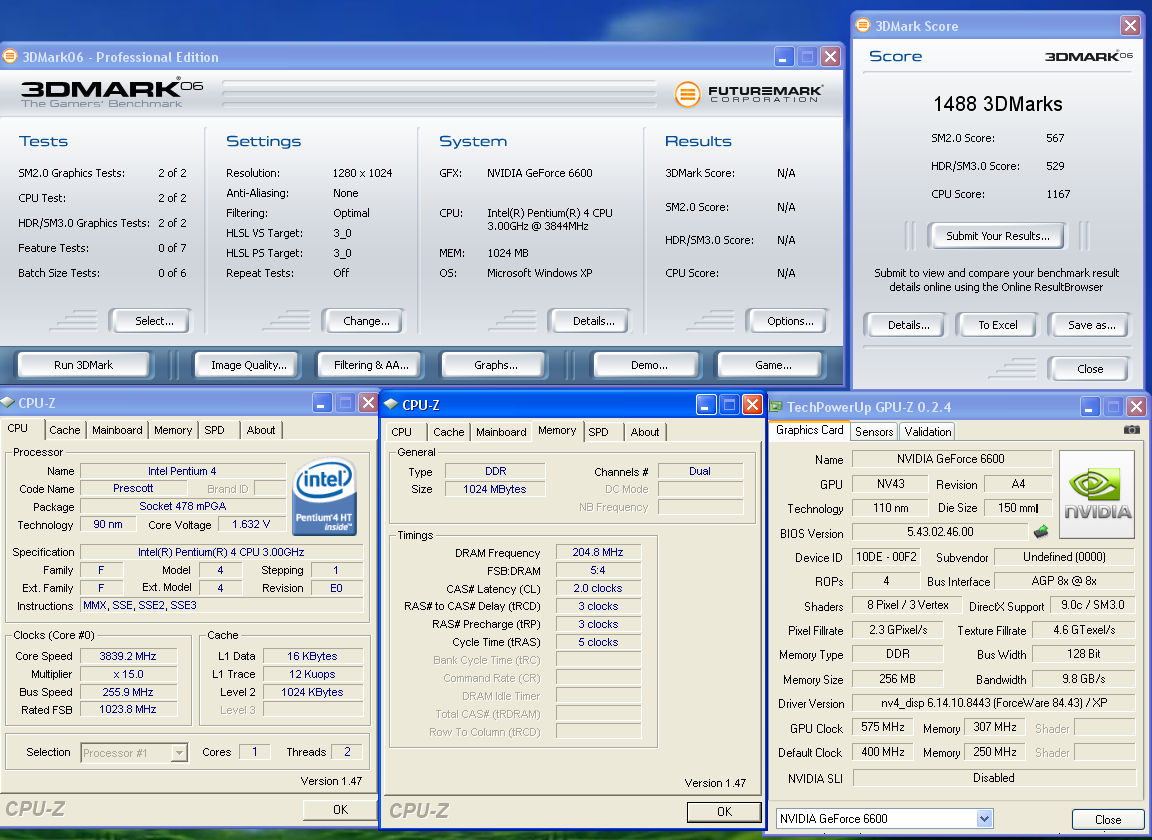Click the Driver Version nv4_disp field
This screenshot has height=840, width=1152.
pos(993,703)
